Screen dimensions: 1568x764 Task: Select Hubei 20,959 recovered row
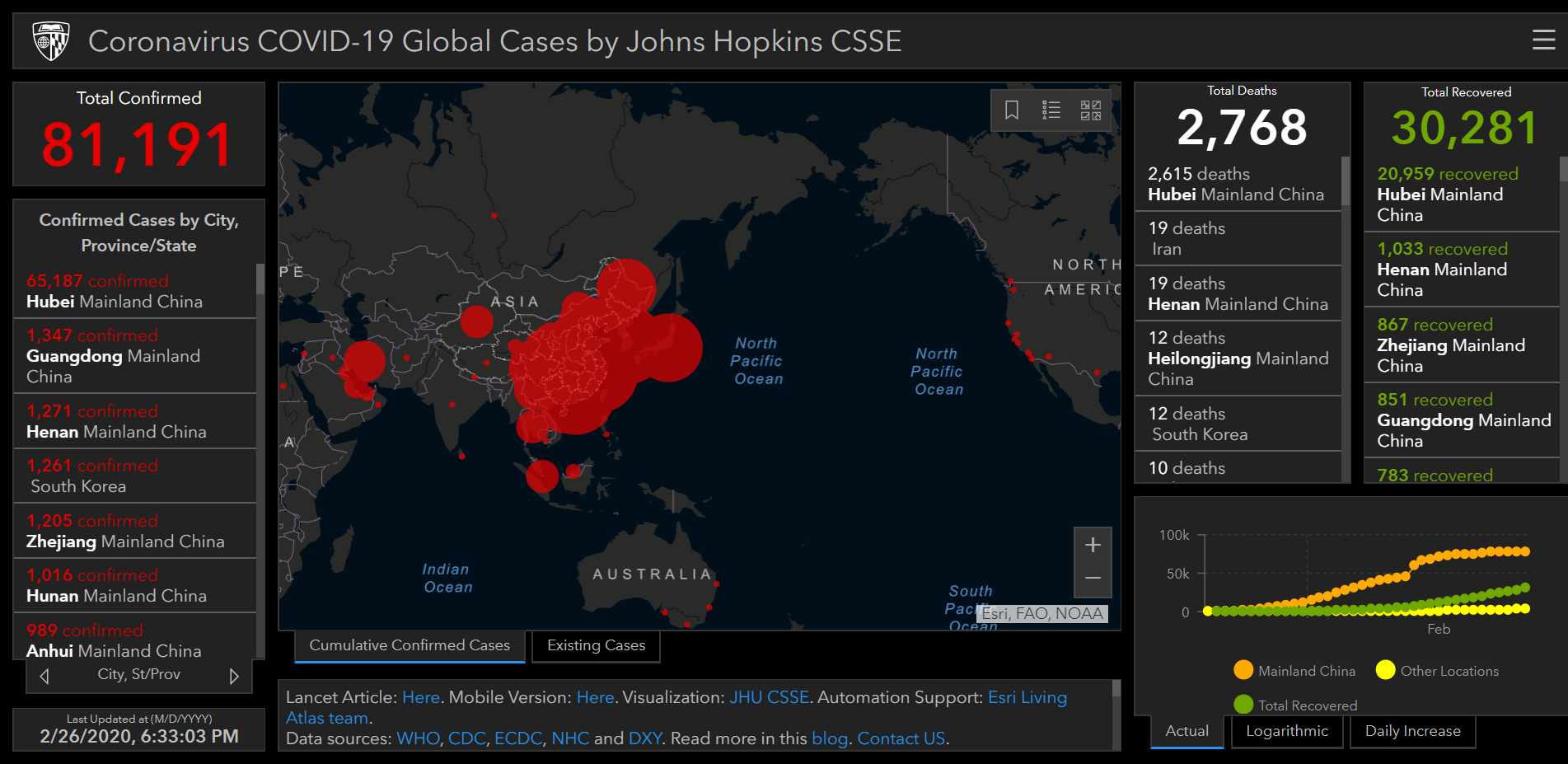[1462, 195]
